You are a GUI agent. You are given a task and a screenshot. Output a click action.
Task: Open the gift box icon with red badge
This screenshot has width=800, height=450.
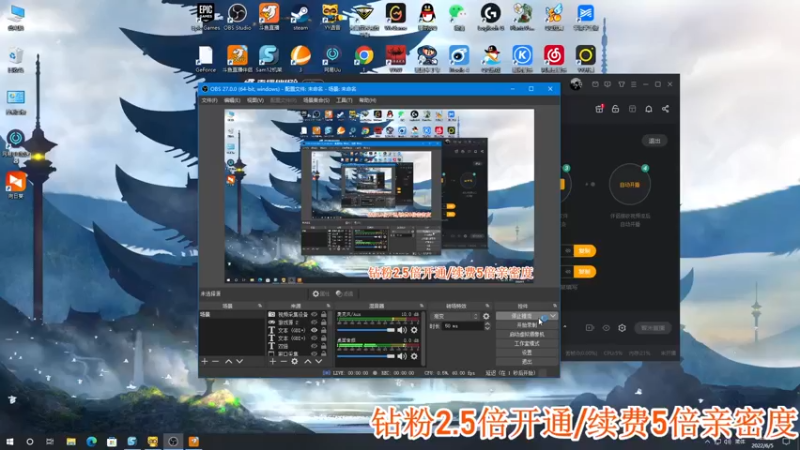click(599, 109)
